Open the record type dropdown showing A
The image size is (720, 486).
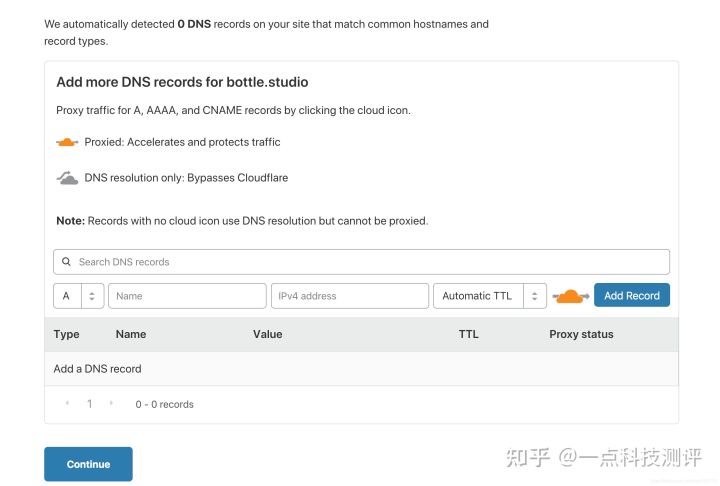click(78, 296)
